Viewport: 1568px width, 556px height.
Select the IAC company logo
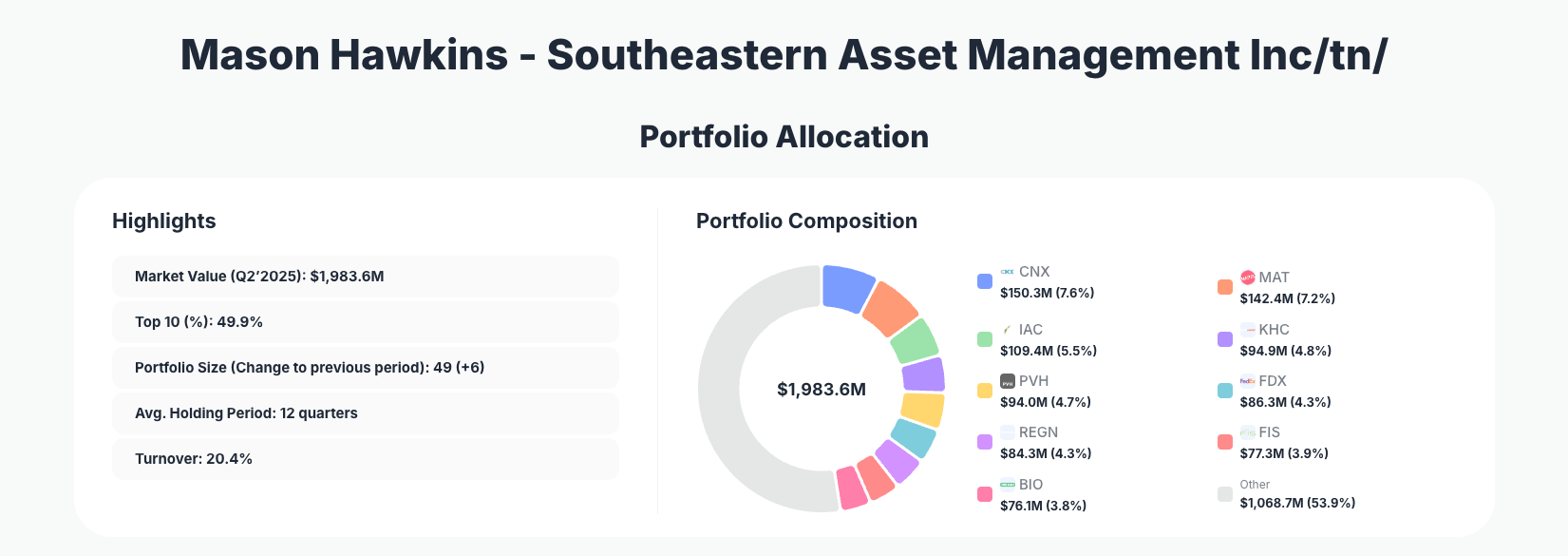pyautogui.click(x=1008, y=330)
